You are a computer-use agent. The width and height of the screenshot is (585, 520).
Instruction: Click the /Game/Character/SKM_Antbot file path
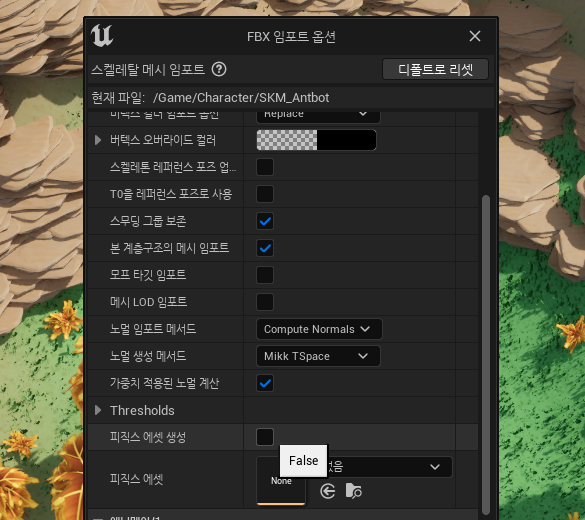tap(241, 98)
